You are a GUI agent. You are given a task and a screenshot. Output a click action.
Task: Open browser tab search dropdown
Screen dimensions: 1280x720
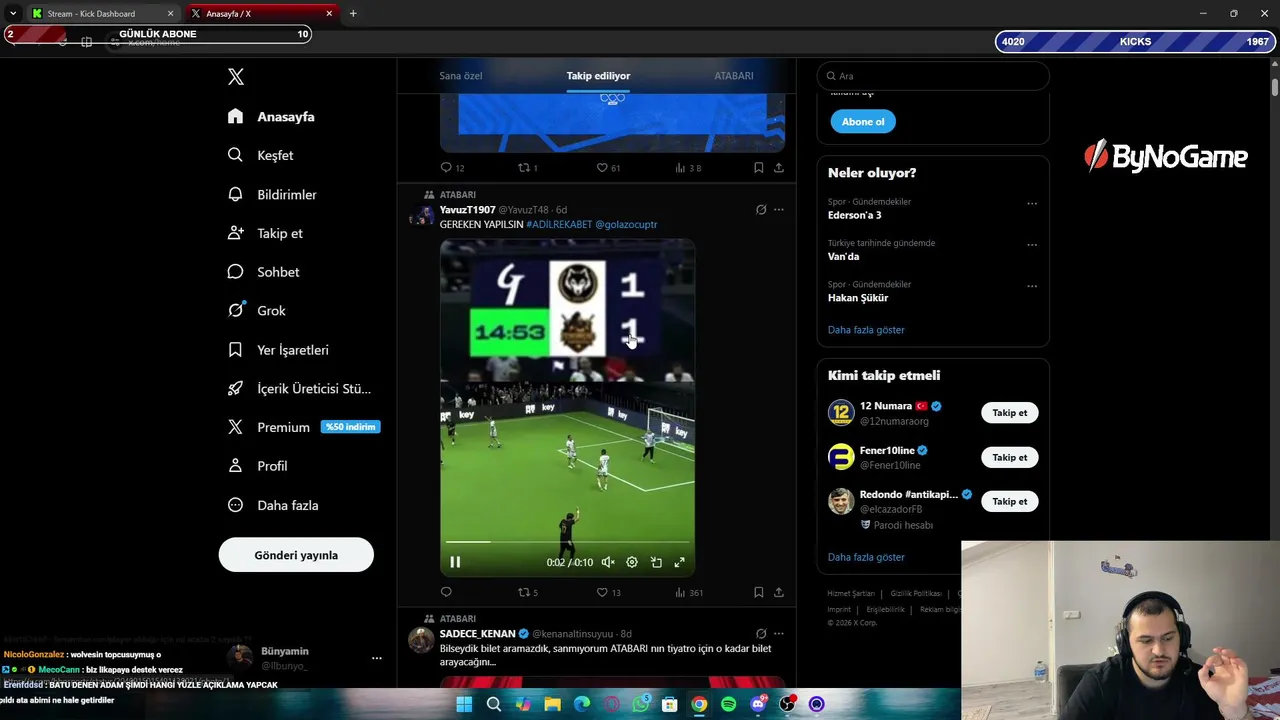12,14
